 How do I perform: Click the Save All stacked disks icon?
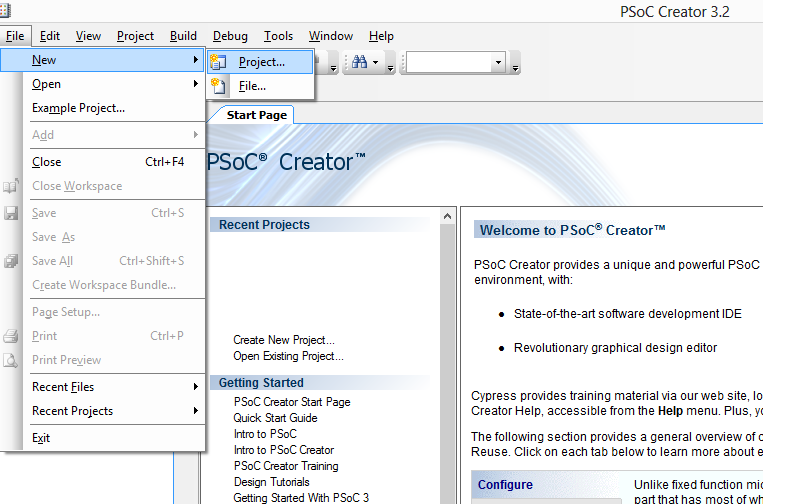pyautogui.click(x=11, y=261)
